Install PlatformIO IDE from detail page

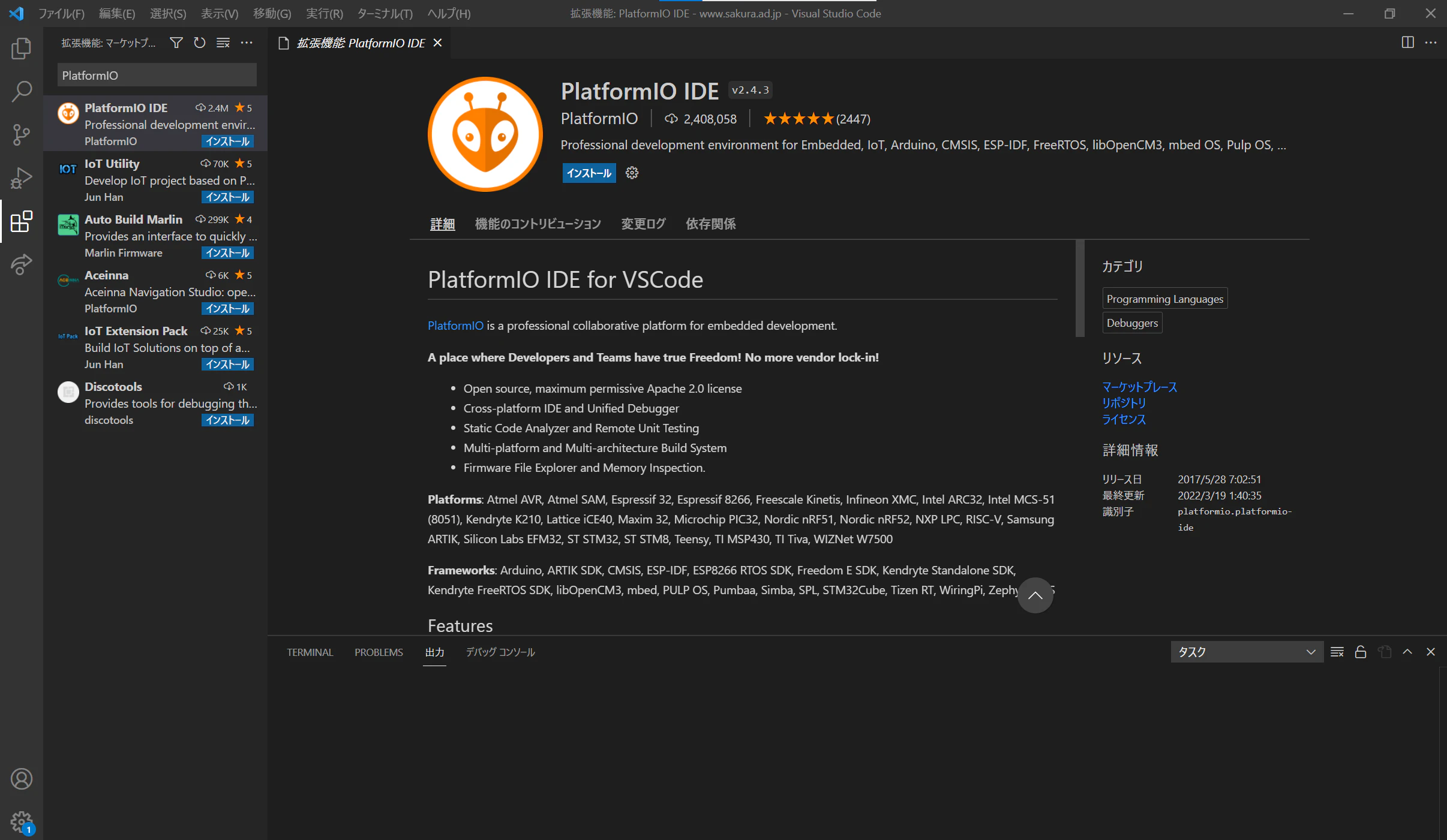(589, 173)
